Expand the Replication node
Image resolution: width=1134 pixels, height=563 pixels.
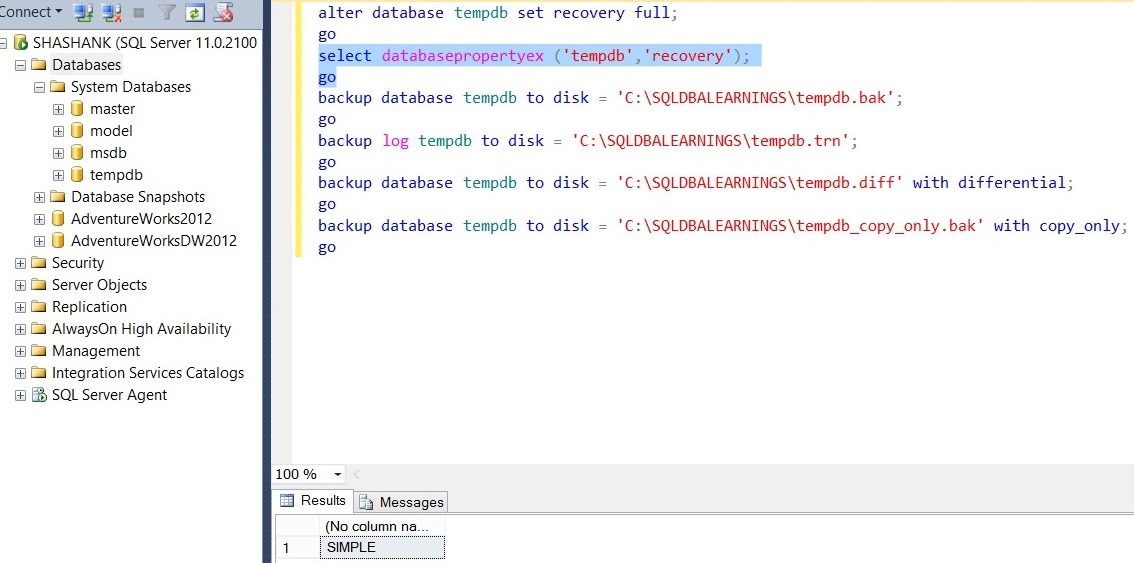[20, 307]
